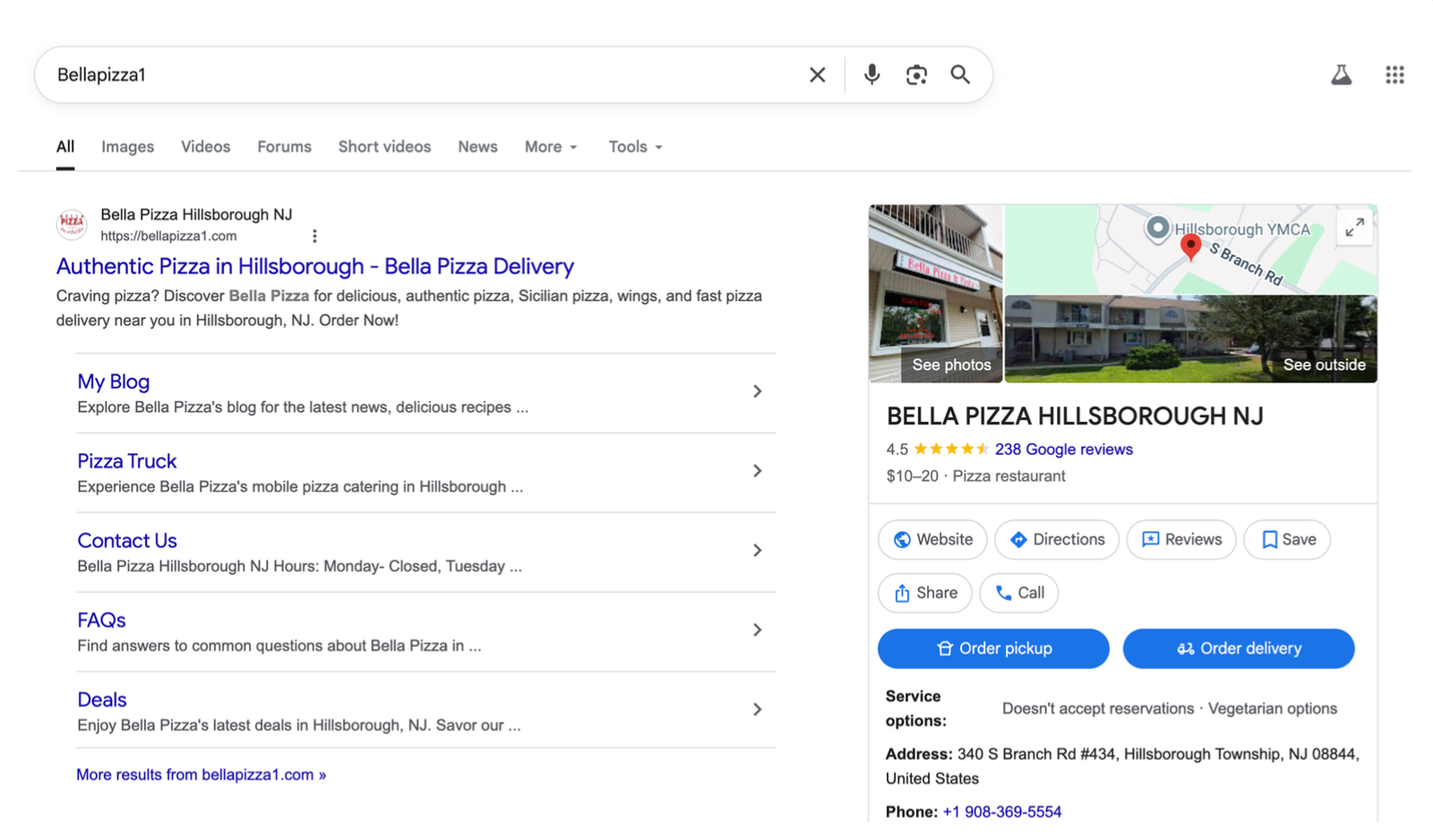Click the star rating icons
The width and height of the screenshot is (1433, 840).
pyautogui.click(x=951, y=450)
